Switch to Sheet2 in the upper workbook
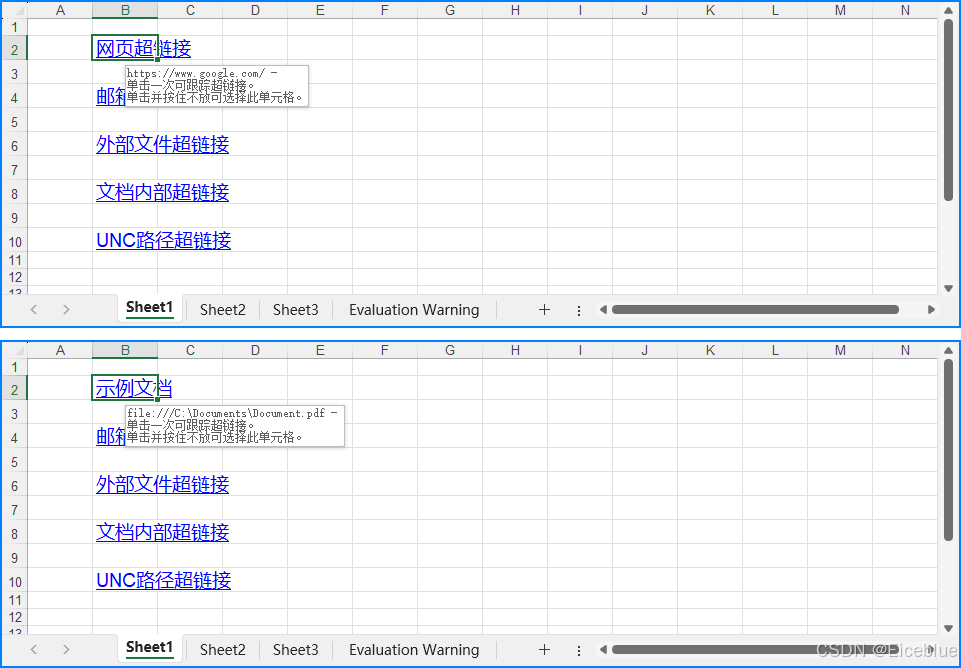This screenshot has height=668, width=961. [x=222, y=309]
